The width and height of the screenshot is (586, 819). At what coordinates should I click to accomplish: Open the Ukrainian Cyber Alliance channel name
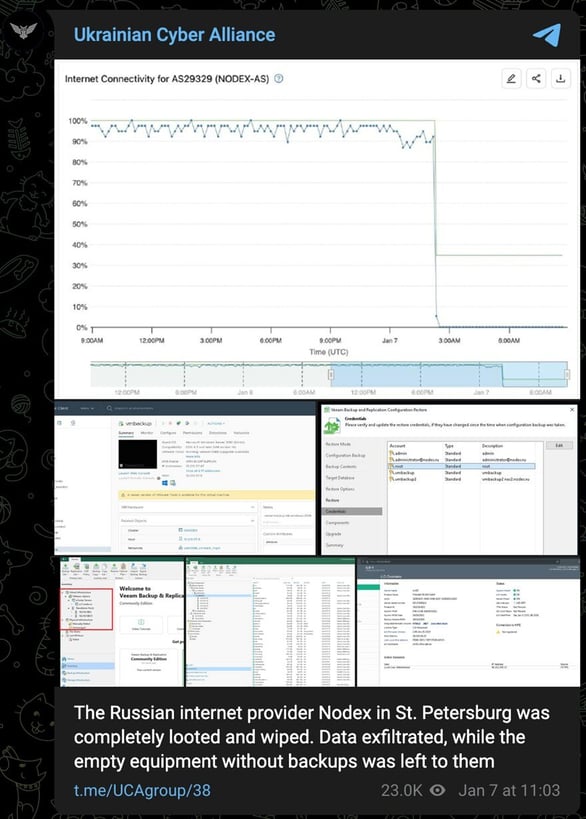[x=174, y=34]
